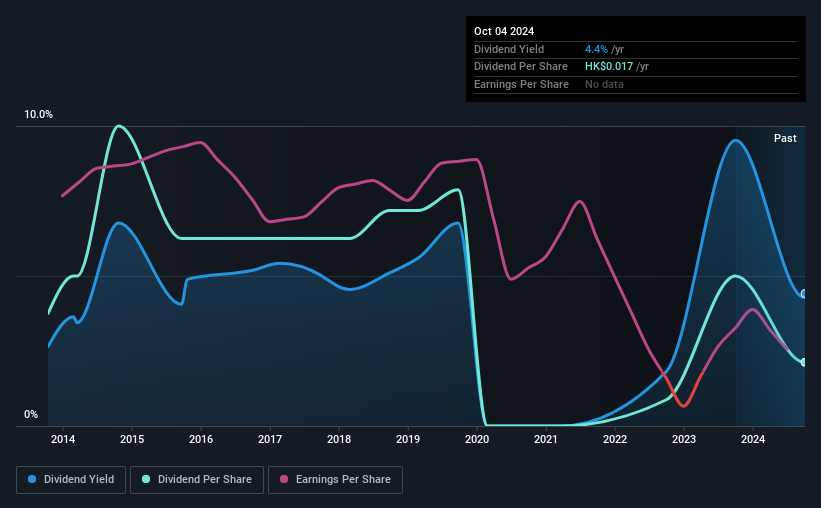
Task: Click the Oct 04 2024 tooltip date
Action: tap(504, 31)
